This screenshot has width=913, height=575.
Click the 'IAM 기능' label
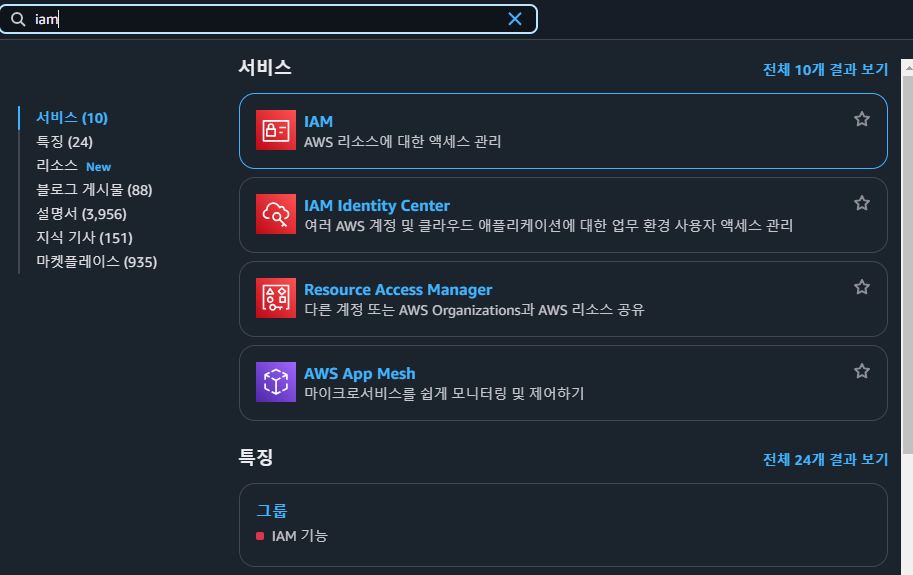[x=299, y=536]
